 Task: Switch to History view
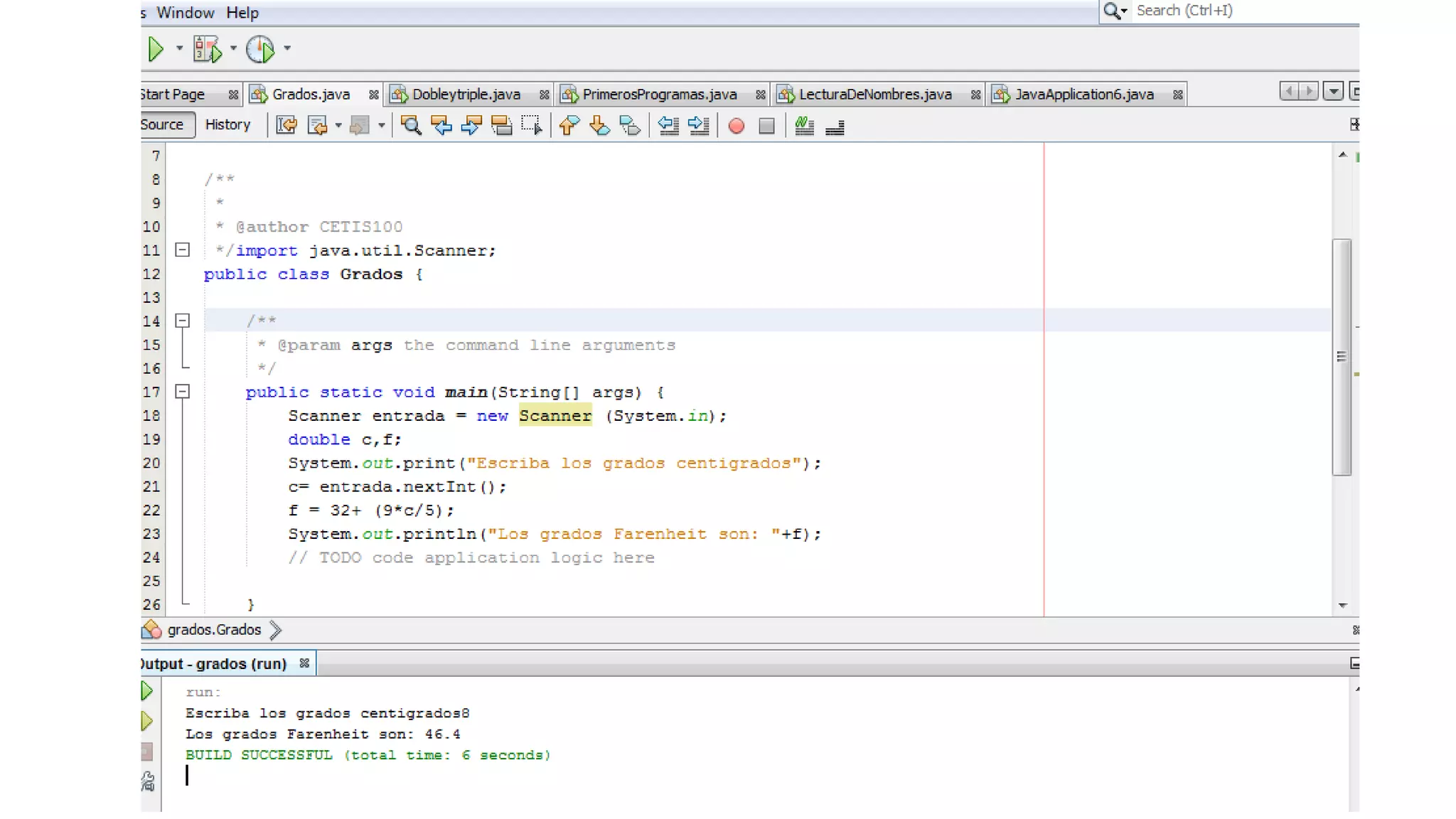pos(227,124)
